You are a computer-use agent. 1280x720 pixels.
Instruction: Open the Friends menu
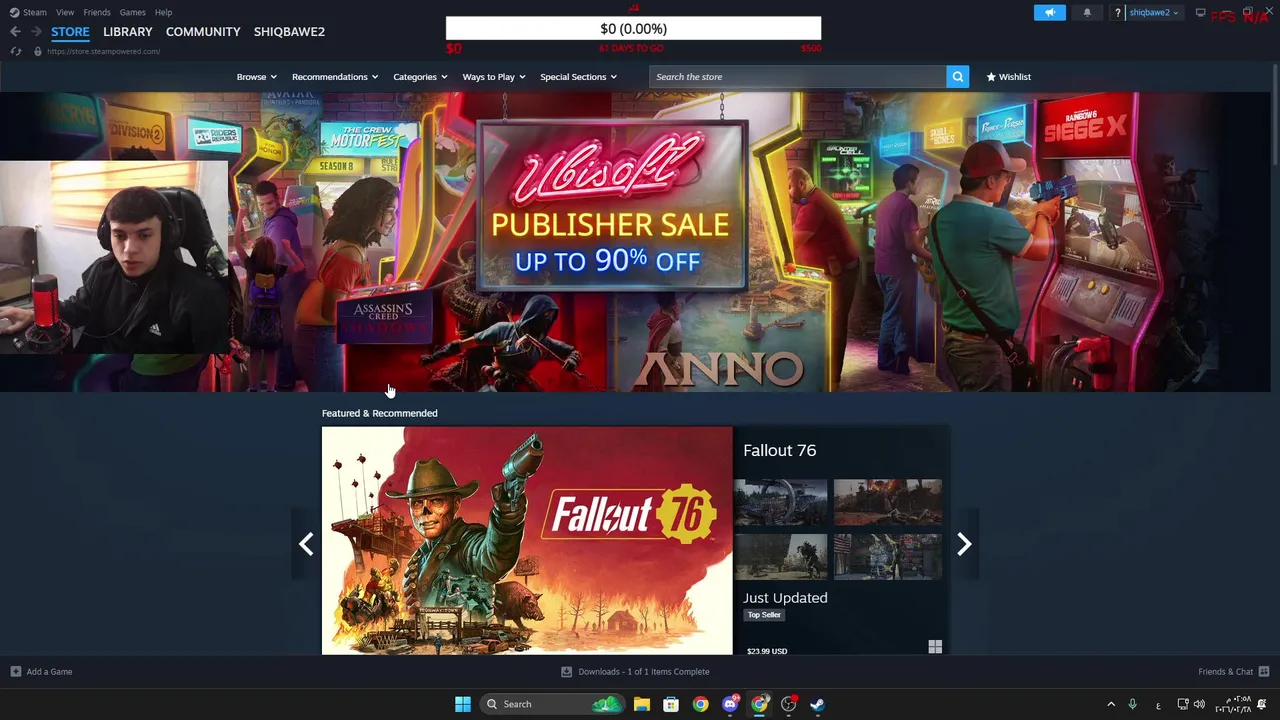(x=97, y=12)
